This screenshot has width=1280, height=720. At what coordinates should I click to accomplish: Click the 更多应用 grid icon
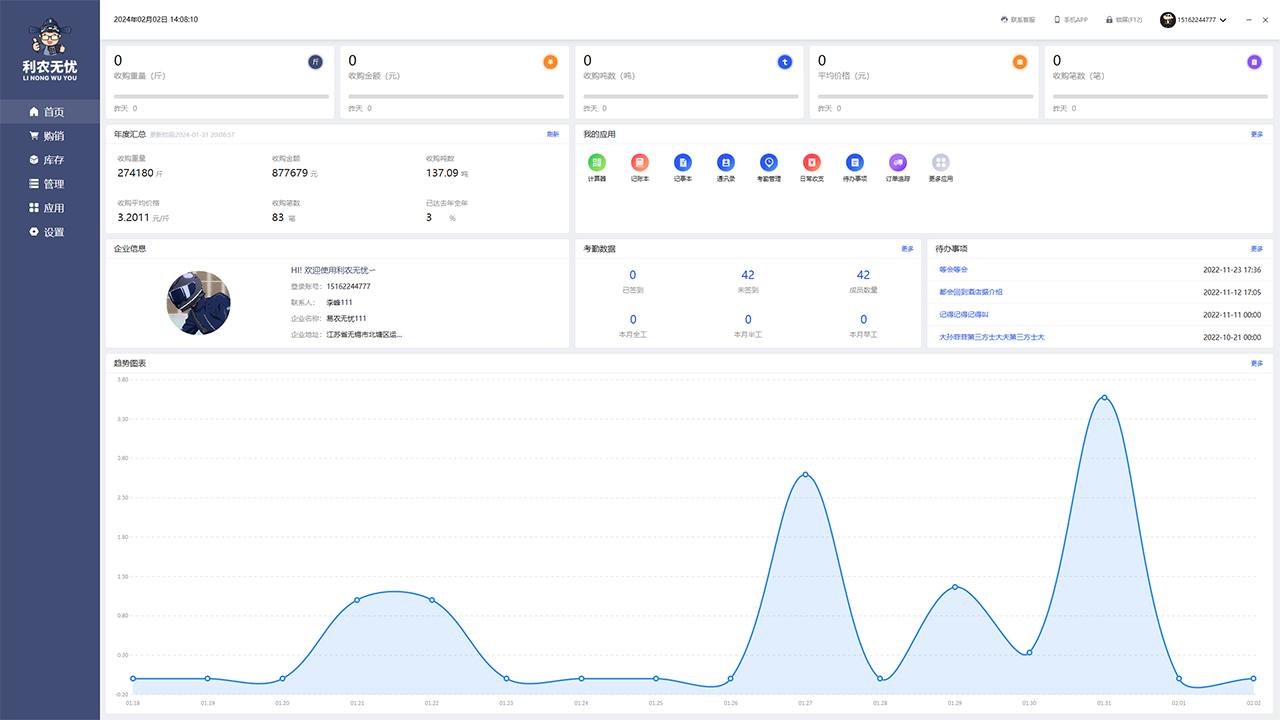pyautogui.click(x=941, y=162)
